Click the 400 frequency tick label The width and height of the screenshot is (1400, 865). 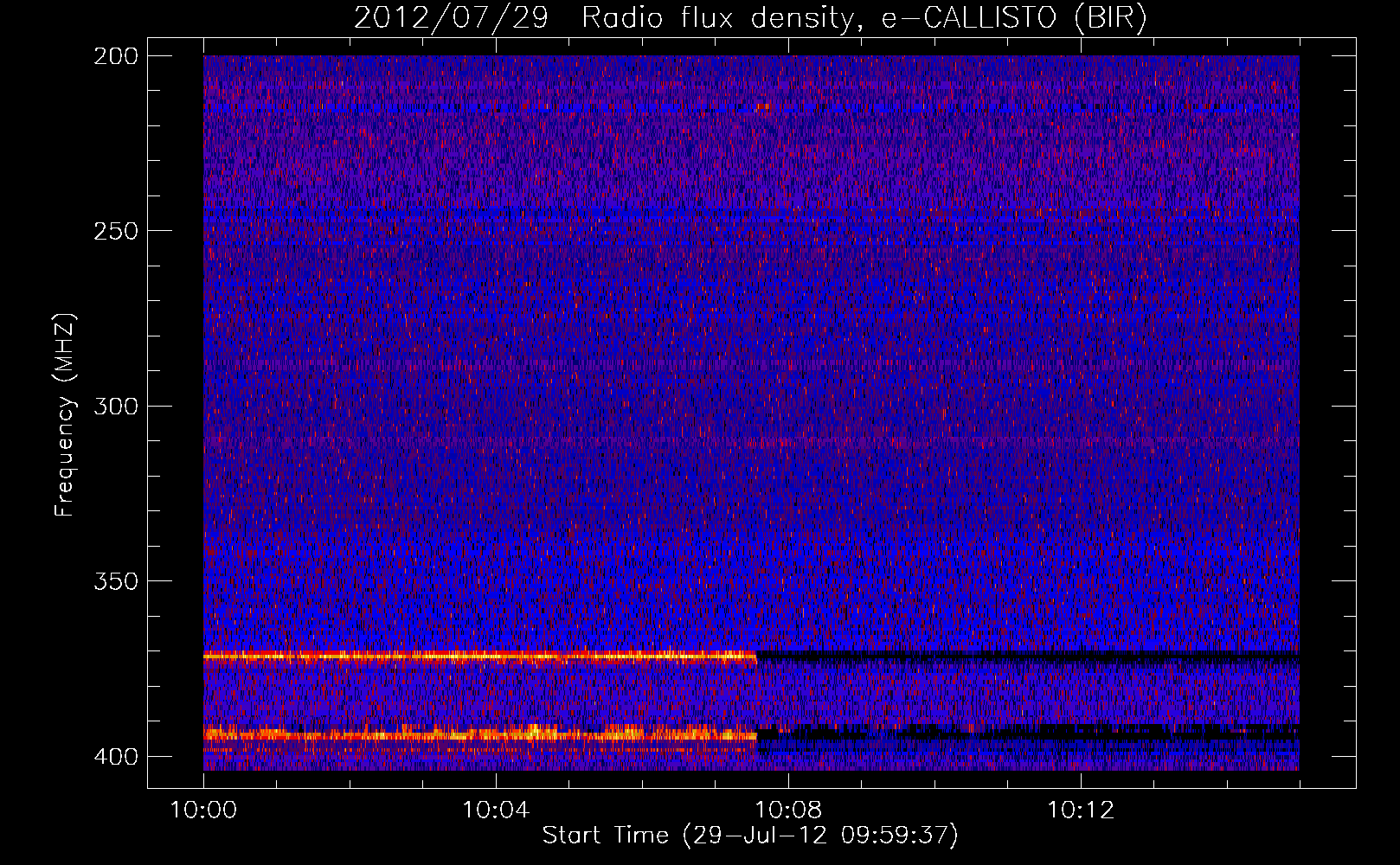115,756
